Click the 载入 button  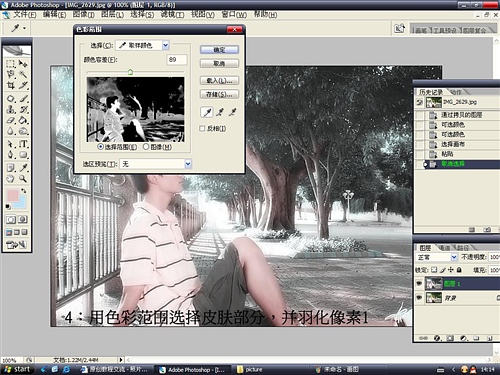[219, 81]
